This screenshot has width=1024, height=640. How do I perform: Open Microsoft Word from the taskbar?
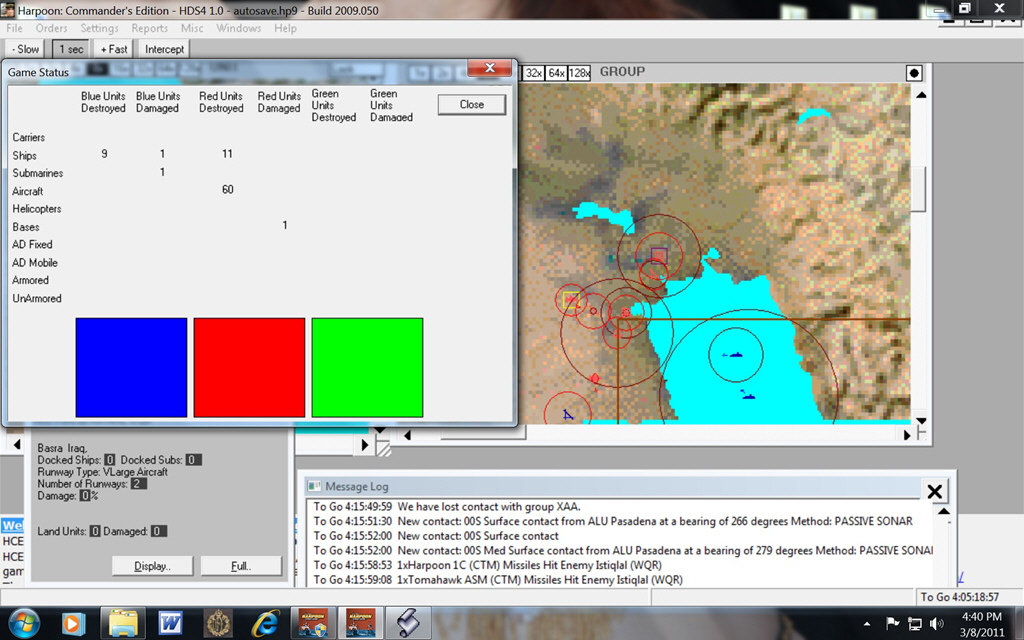pyautogui.click(x=170, y=623)
